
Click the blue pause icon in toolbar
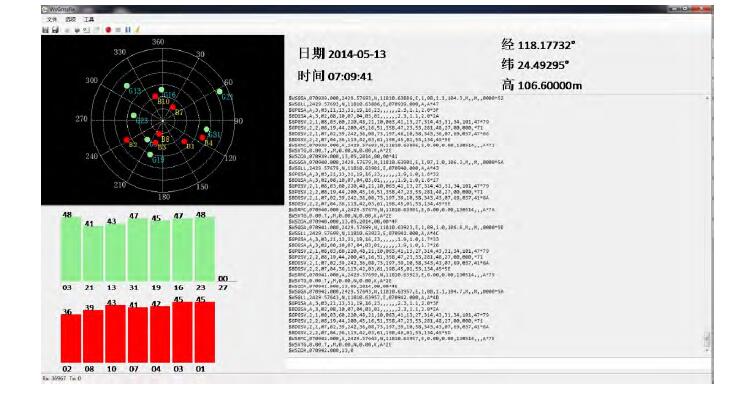[x=128, y=29]
